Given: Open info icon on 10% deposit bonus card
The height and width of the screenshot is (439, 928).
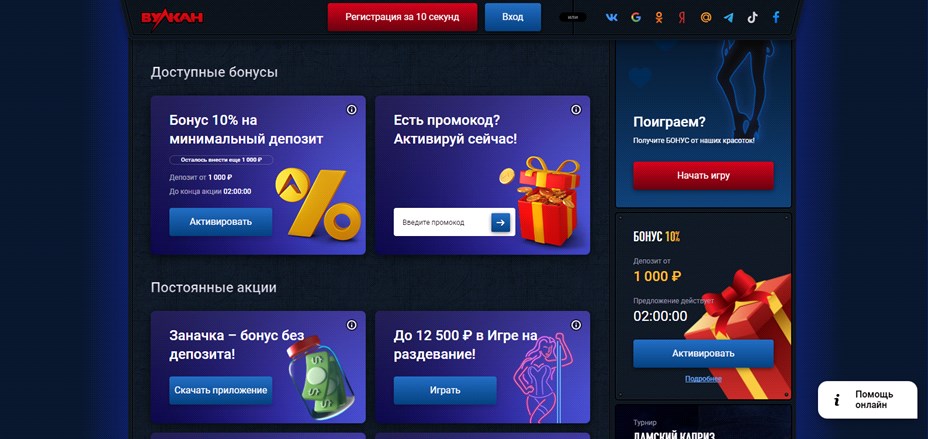Looking at the screenshot, I should 352,109.
